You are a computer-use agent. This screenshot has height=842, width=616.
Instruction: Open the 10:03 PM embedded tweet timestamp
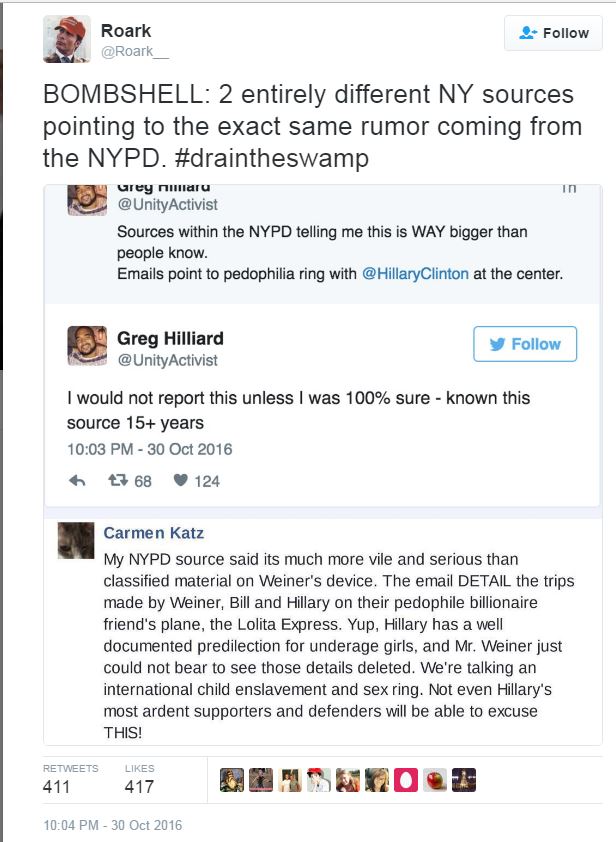tap(150, 449)
